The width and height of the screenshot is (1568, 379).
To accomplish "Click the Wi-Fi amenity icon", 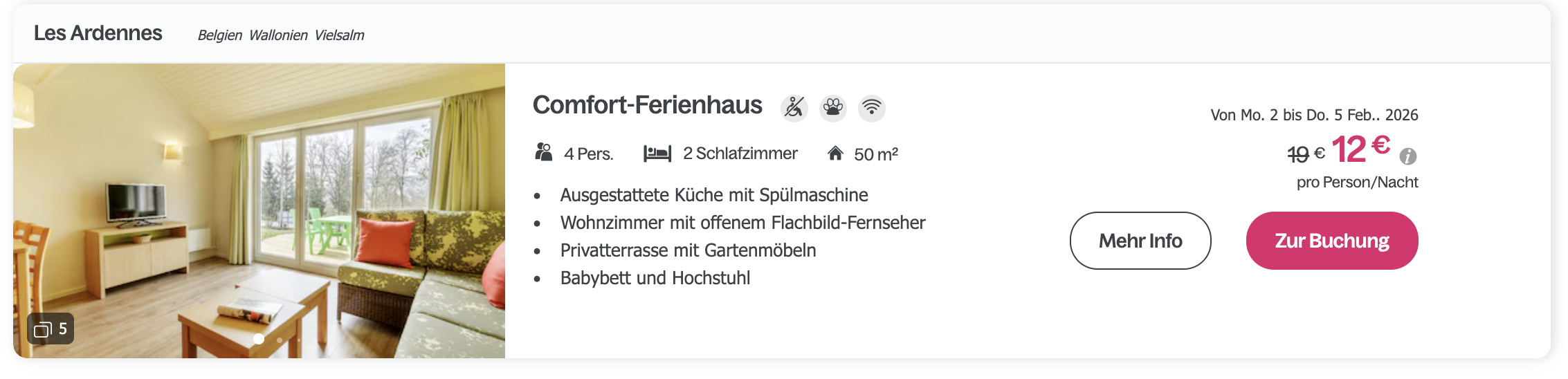I will coord(872,108).
